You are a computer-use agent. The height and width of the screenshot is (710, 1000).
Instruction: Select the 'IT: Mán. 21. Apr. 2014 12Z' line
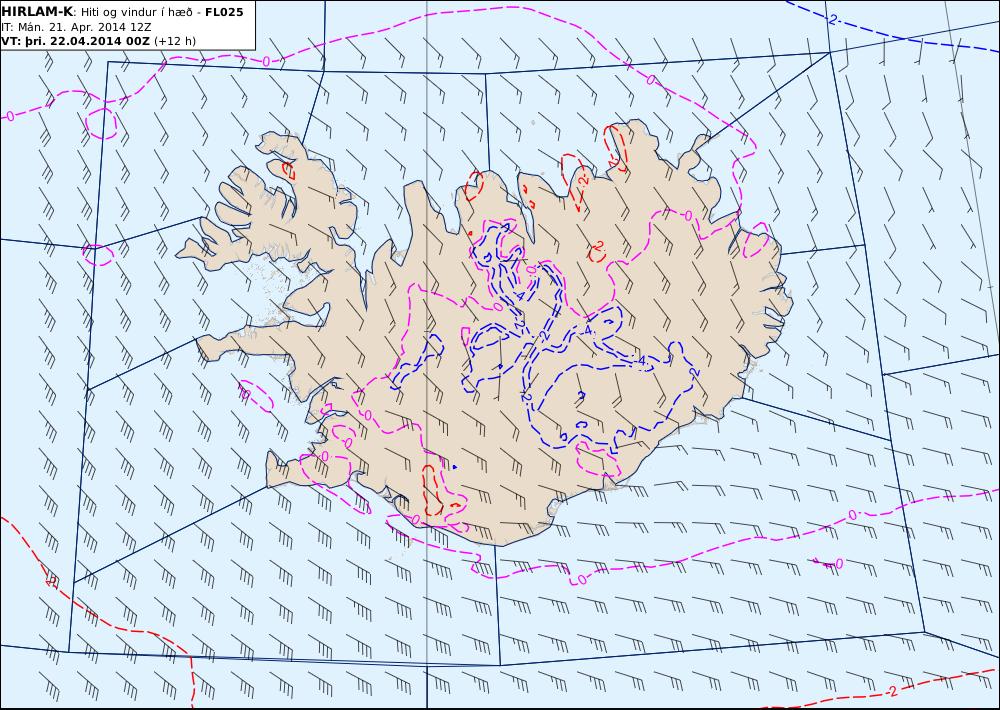(x=76, y=27)
